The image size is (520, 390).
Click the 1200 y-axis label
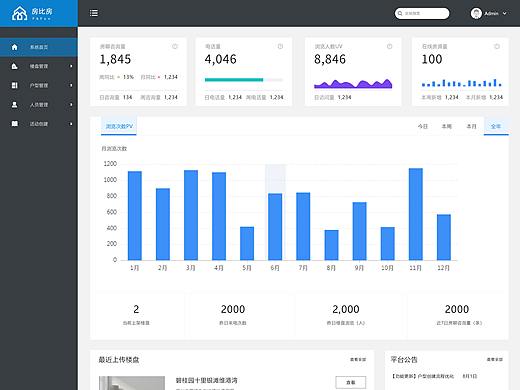click(x=110, y=164)
